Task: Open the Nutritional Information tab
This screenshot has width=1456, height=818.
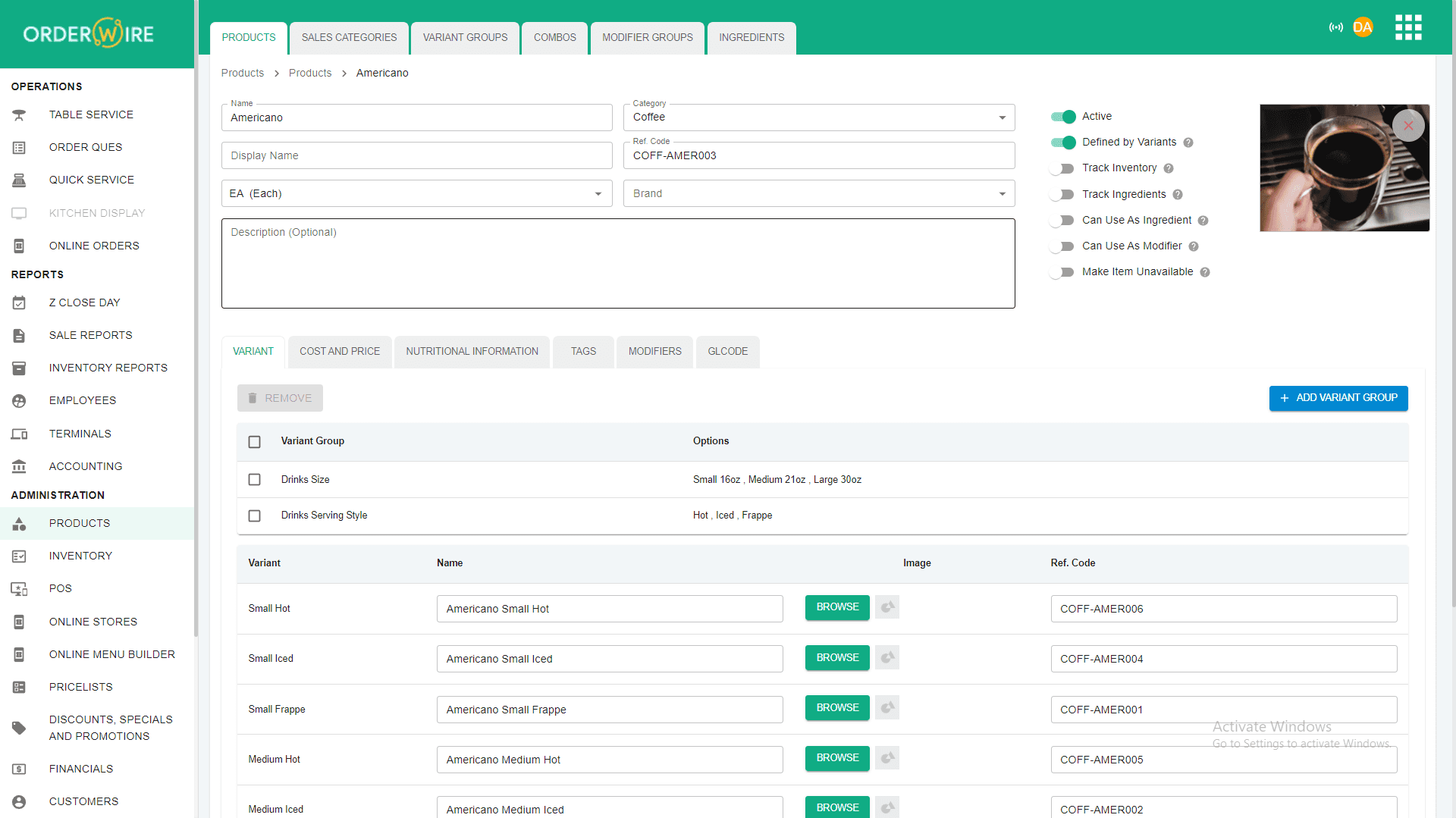Action: 472,352
